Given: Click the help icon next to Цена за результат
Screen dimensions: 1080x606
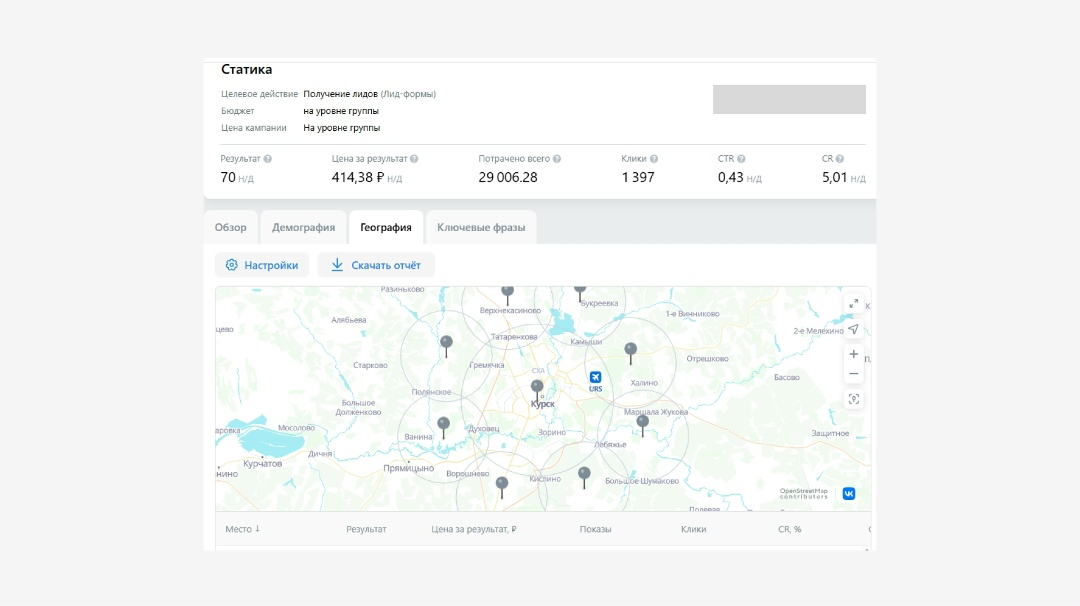Looking at the screenshot, I should [x=414, y=159].
